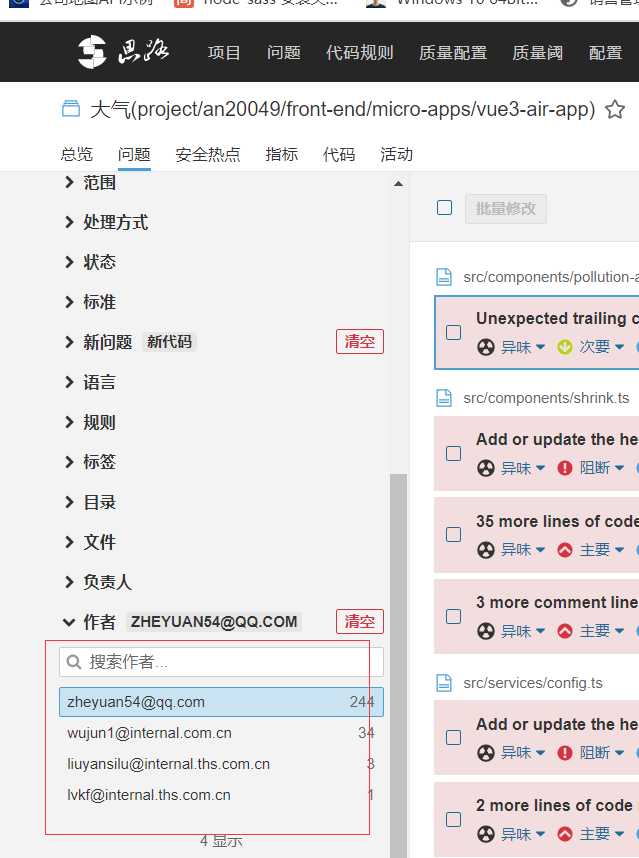
Task: Click the code smell icon on trailing comma issue
Action: coord(485,347)
